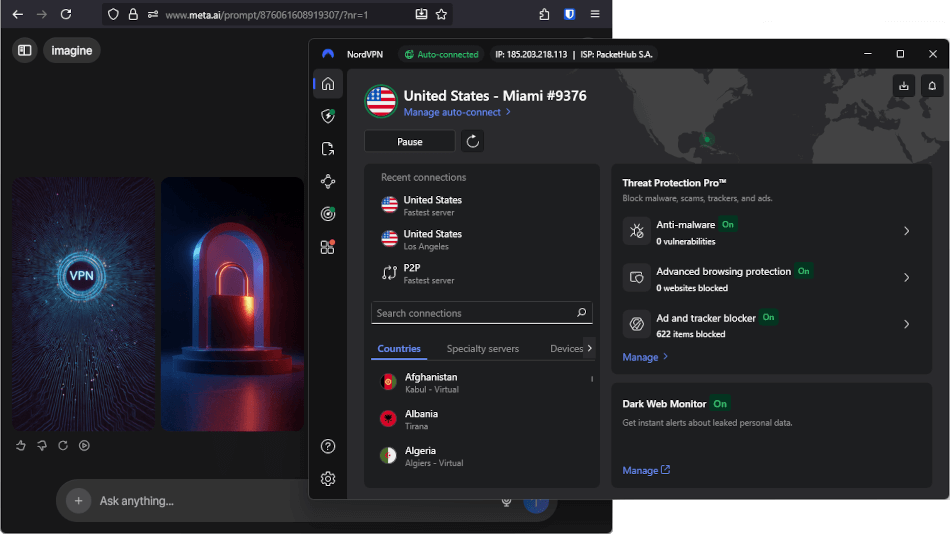Viewport: 950px width, 534px height.
Task: Connect to P2P Fastest server
Action: pos(482,273)
